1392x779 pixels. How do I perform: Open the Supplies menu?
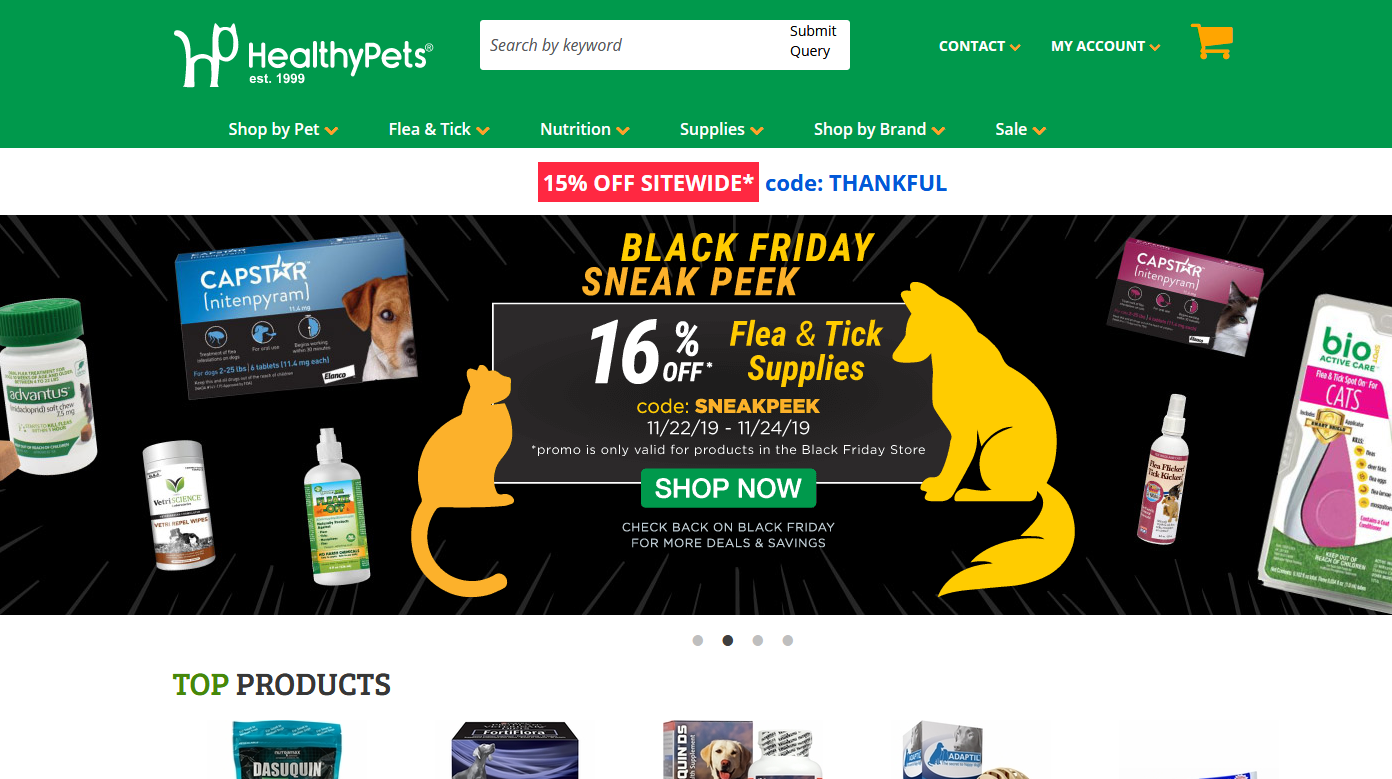tap(722, 129)
